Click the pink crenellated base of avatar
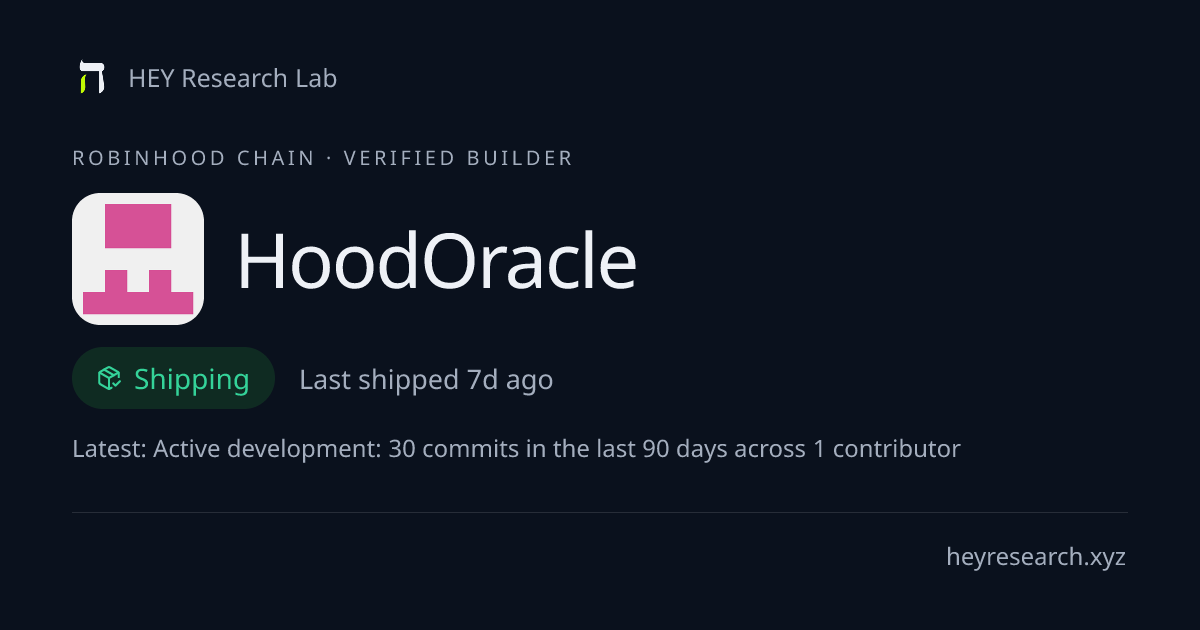 pos(138,292)
